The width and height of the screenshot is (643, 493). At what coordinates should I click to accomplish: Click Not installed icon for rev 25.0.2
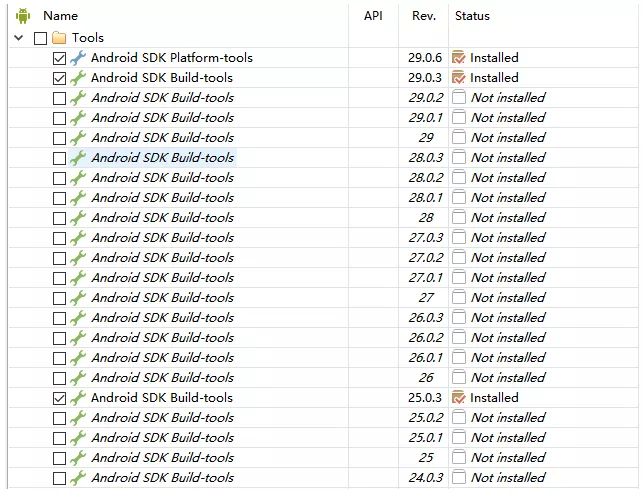(458, 418)
